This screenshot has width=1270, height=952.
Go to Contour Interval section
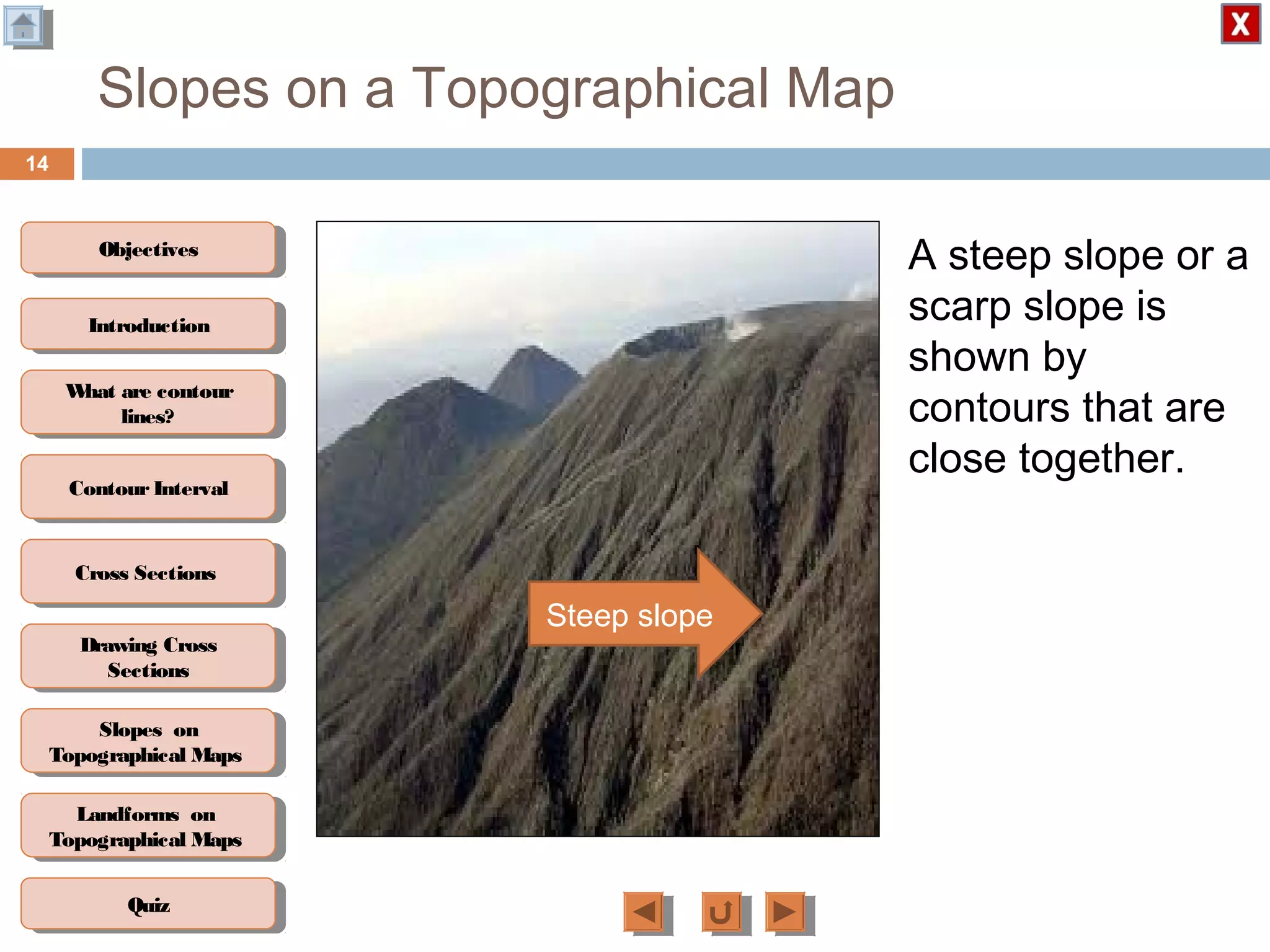click(x=148, y=487)
